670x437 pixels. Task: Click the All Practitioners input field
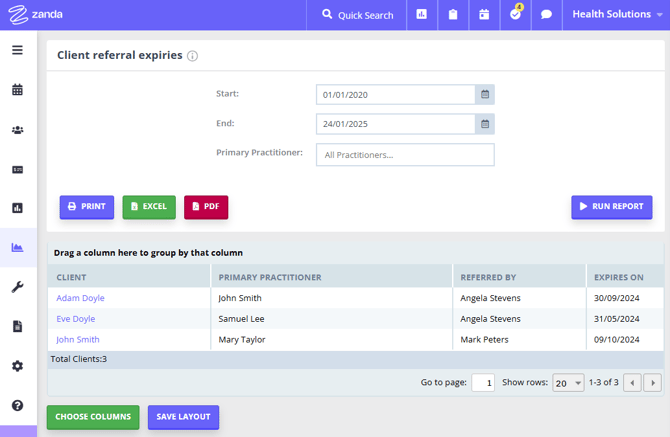(405, 155)
